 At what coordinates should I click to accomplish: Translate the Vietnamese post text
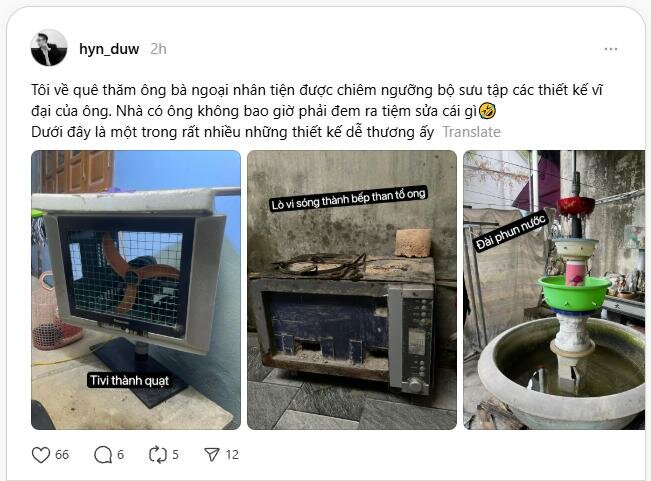pos(471,132)
